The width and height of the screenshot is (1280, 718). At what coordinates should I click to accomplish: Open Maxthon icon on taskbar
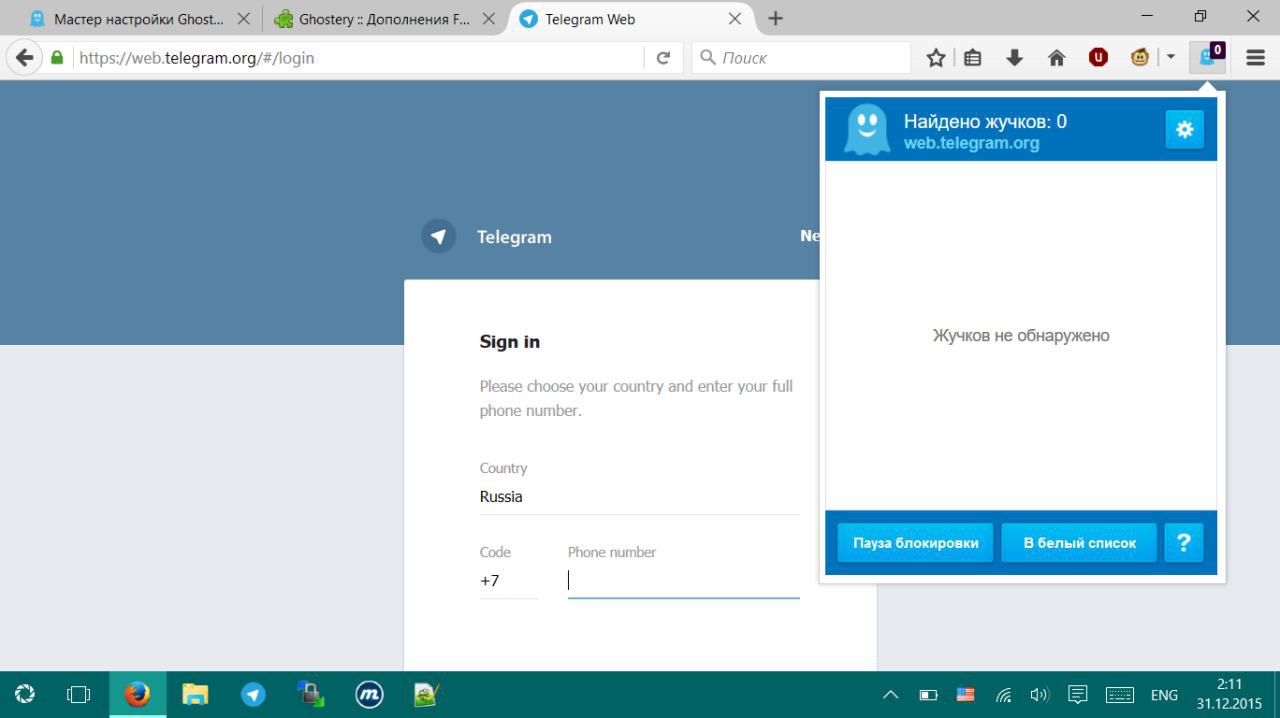pos(369,694)
